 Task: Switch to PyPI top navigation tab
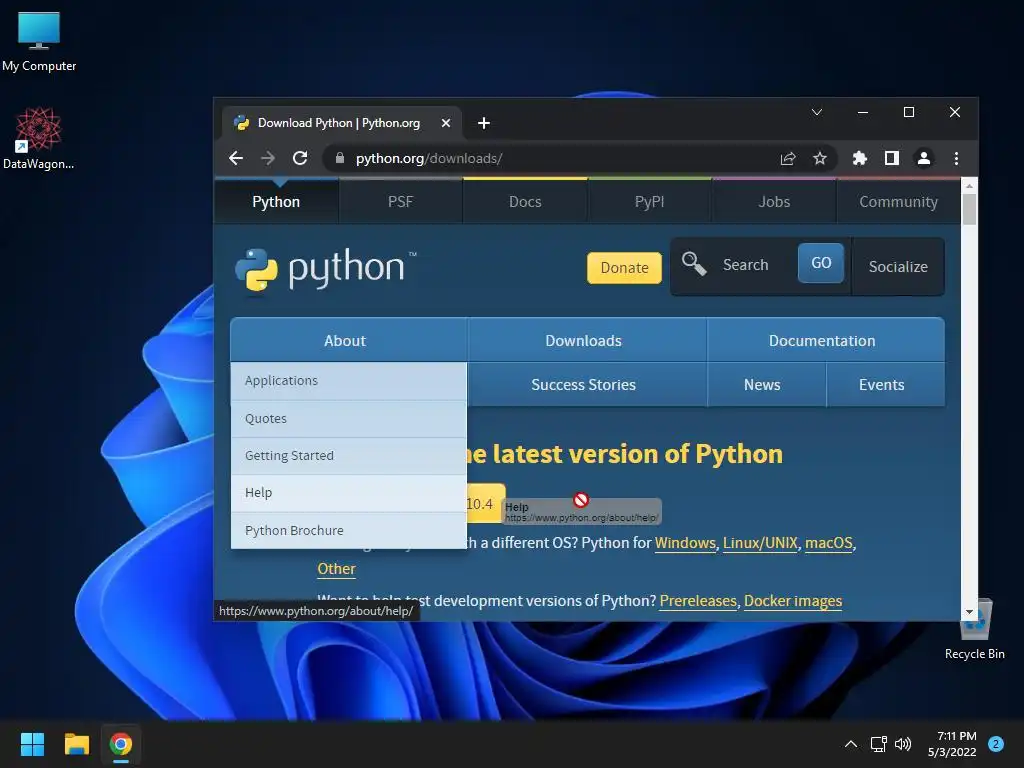(x=649, y=202)
